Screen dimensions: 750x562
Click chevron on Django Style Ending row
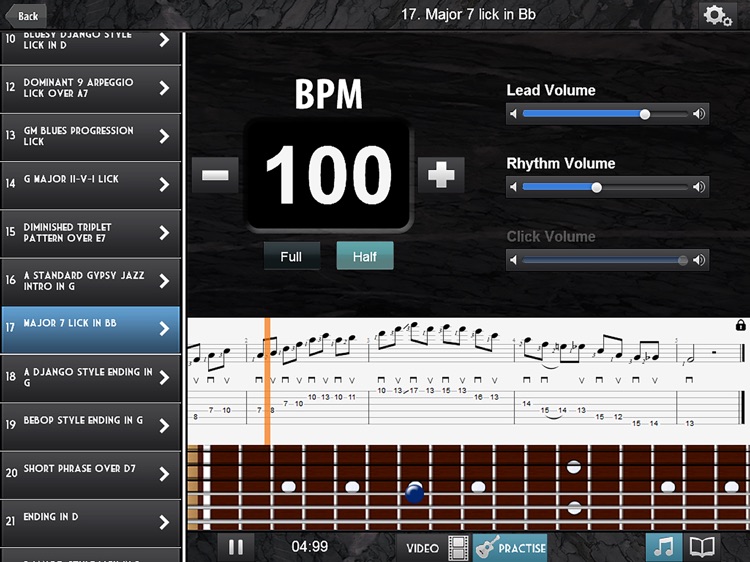coord(164,378)
